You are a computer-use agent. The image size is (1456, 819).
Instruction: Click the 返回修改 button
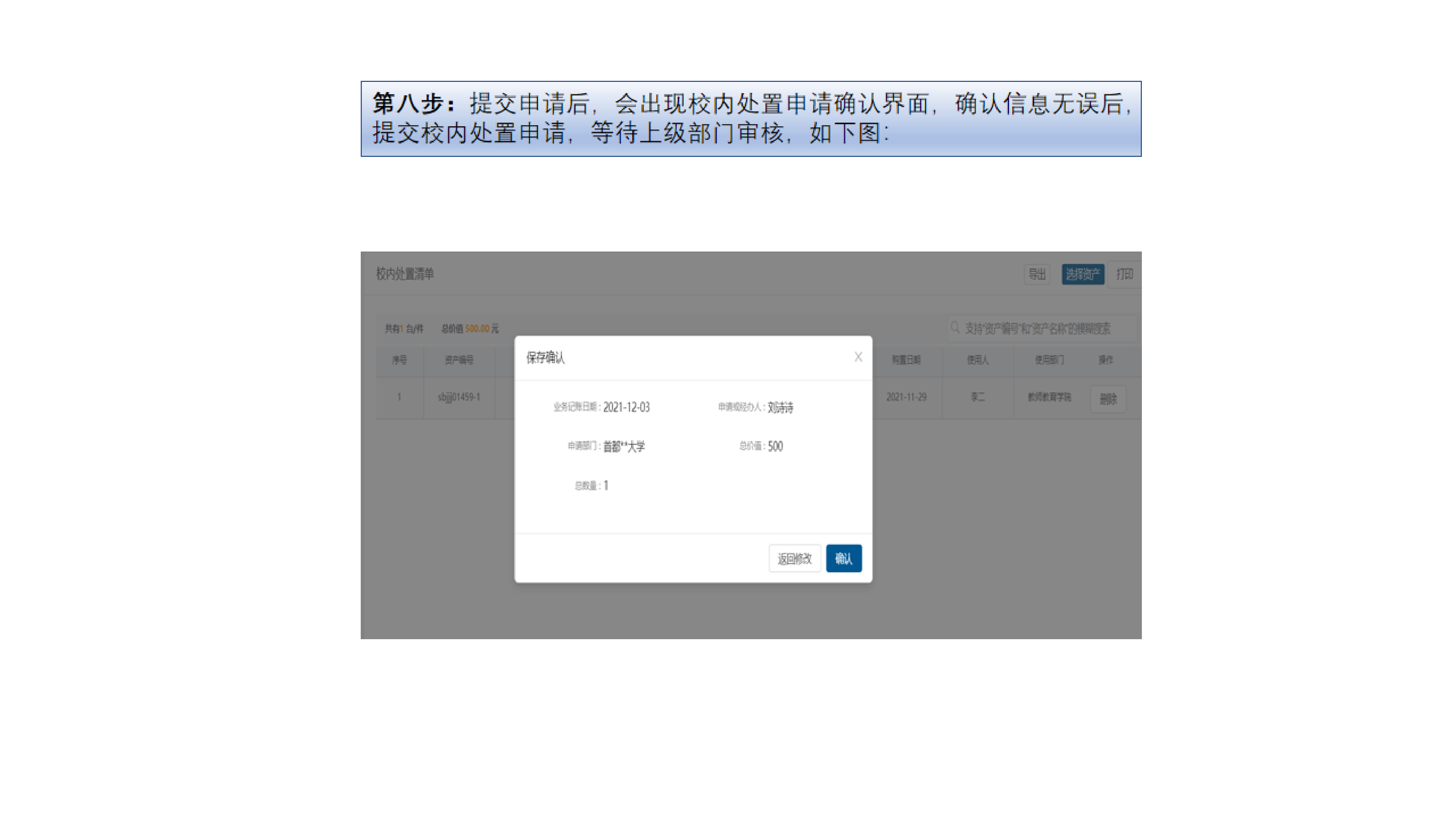794,558
